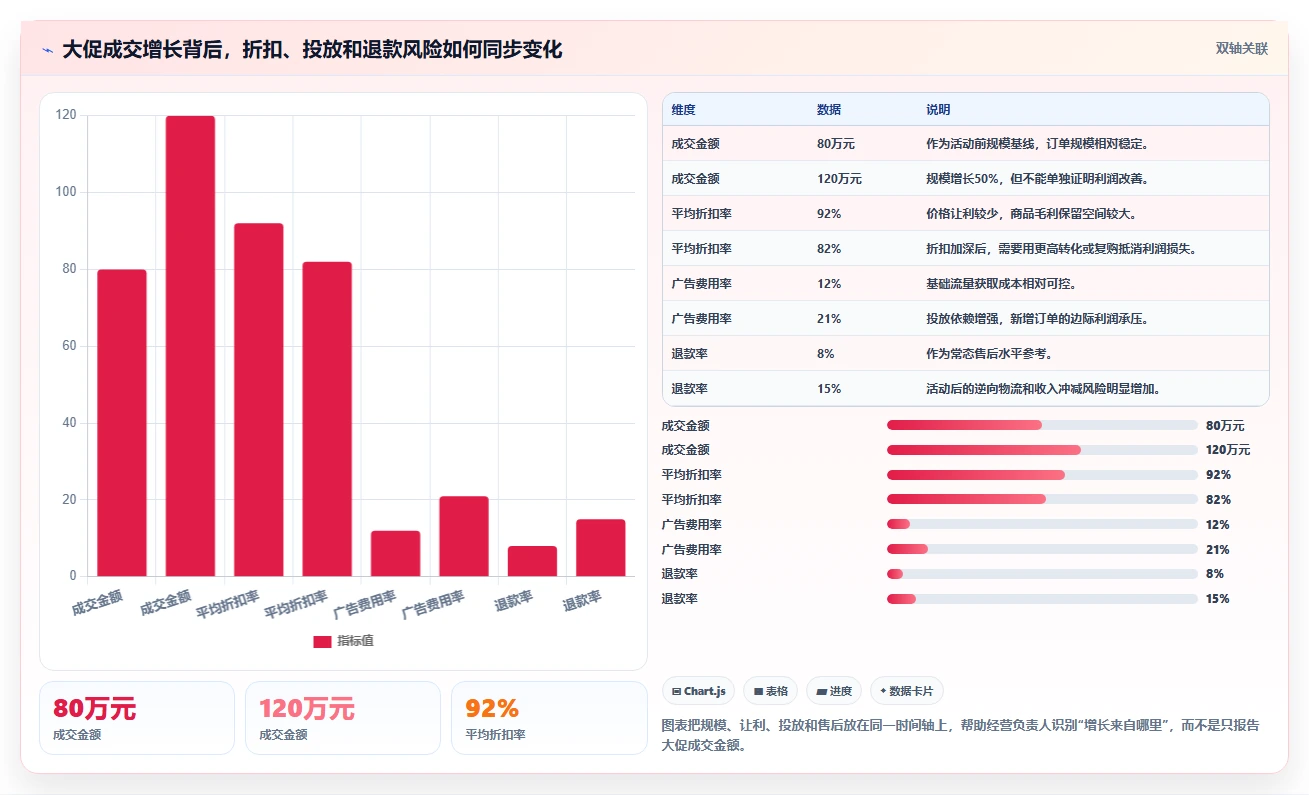
Task: Click the progress bar labeled 92%
Action: point(1042,475)
